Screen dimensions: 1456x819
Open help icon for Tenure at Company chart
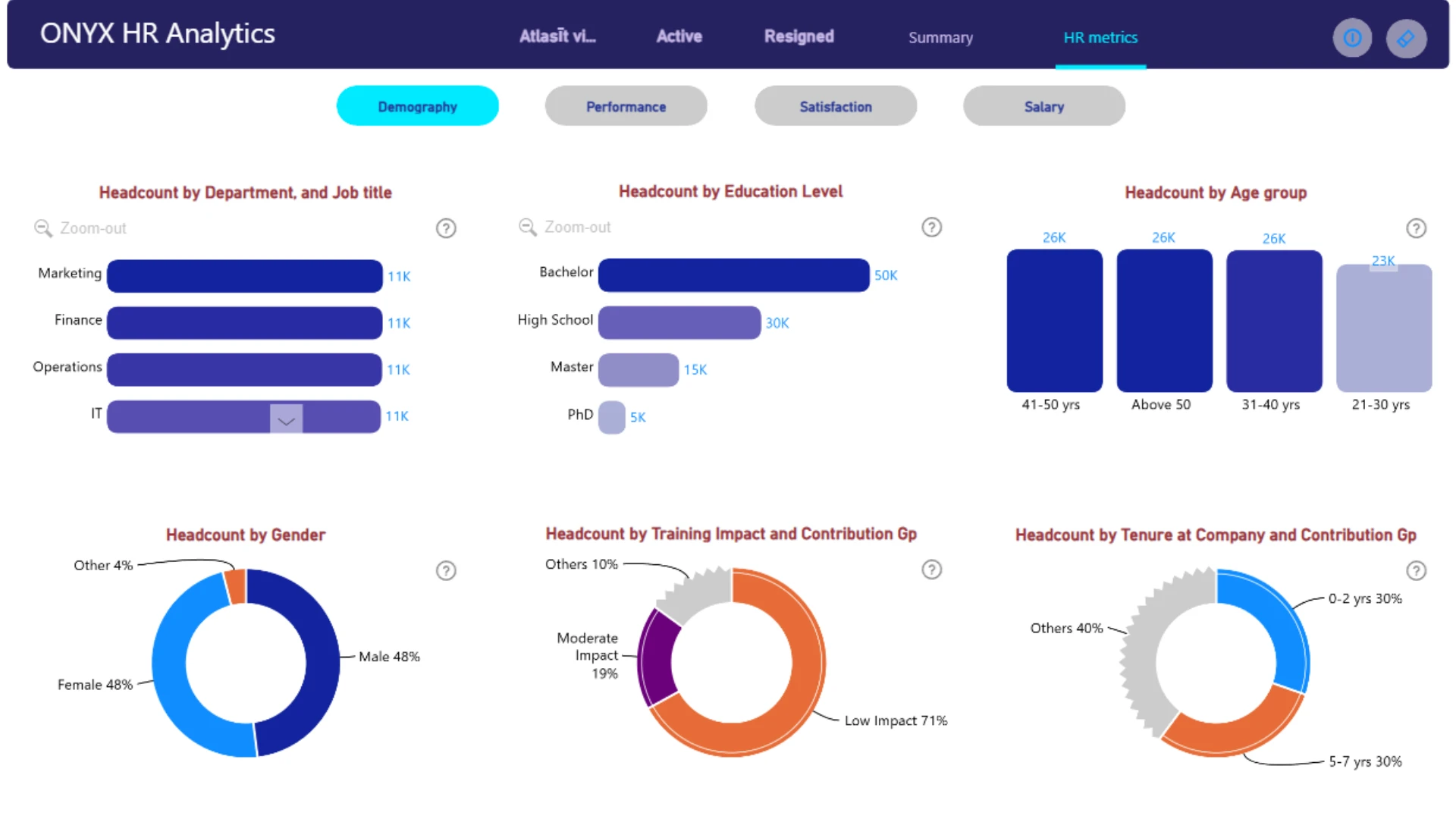click(1416, 570)
